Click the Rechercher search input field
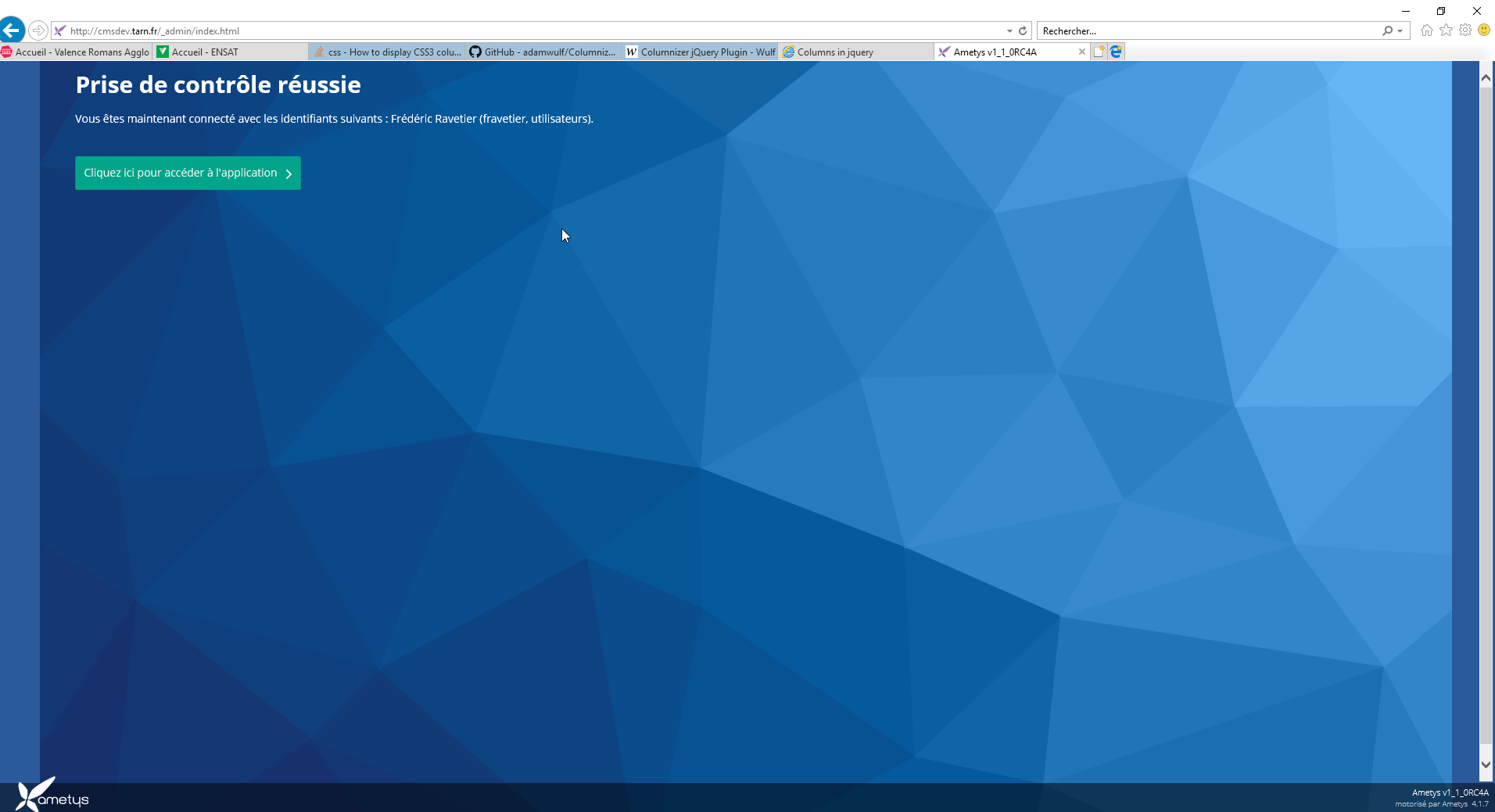 [x=1208, y=31]
